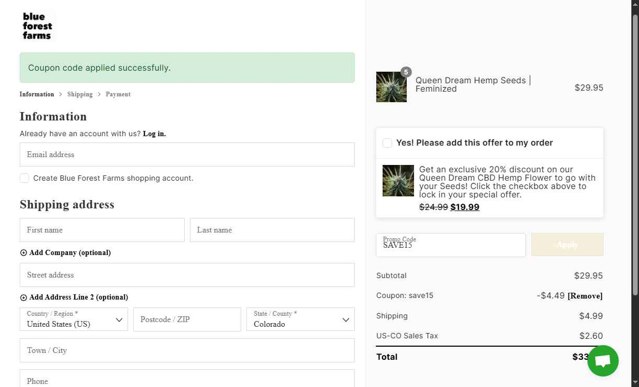Check 'Create Blue Forest Farms shopping account'
Viewport: 639px width, 387px height.
pyautogui.click(x=24, y=178)
